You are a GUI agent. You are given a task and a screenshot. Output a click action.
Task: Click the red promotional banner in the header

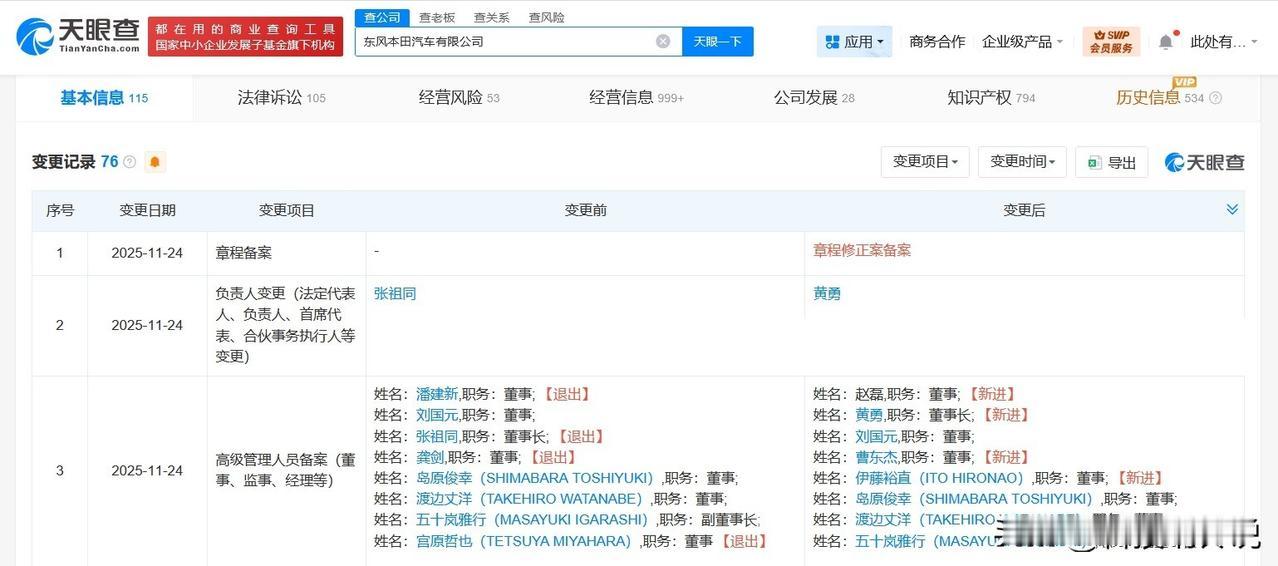coord(245,37)
